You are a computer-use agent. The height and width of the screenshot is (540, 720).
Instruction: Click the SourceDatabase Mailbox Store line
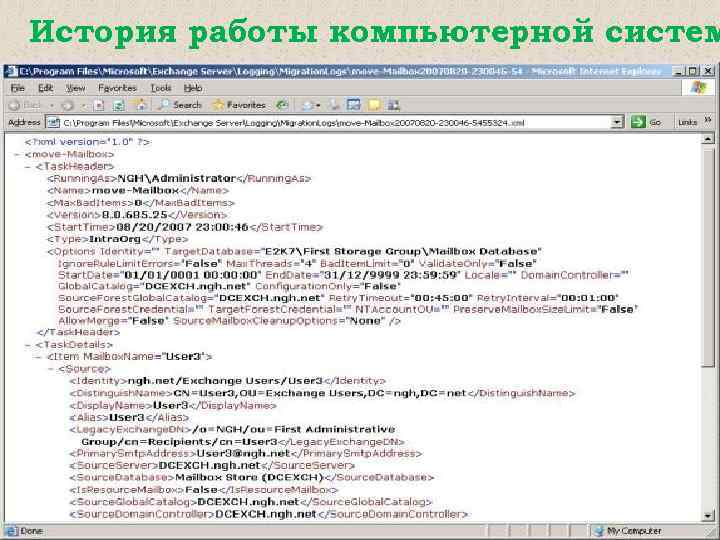[252, 478]
